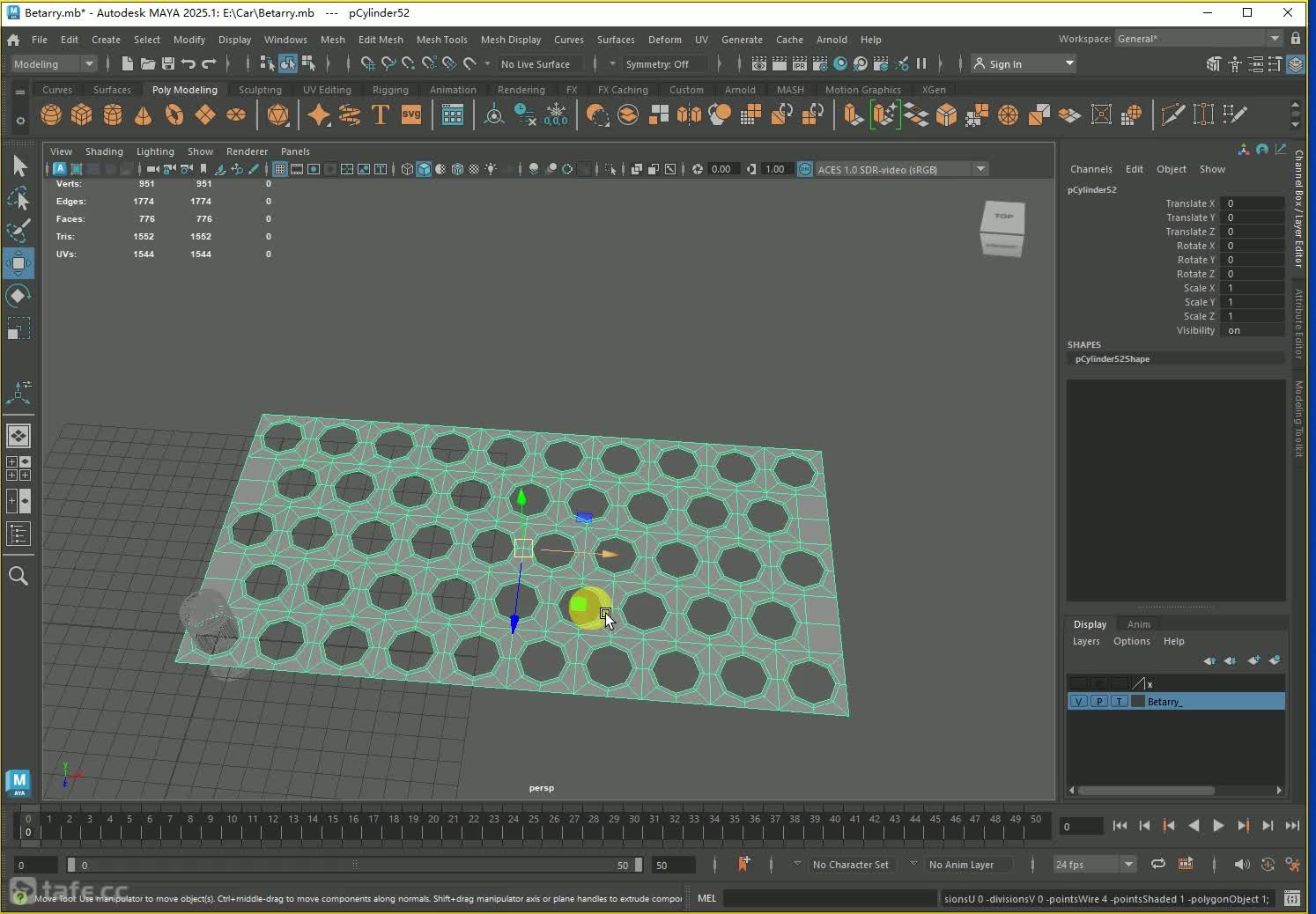Click the SVG import shelf icon
Screen dimensions: 1316x914
pos(411,114)
